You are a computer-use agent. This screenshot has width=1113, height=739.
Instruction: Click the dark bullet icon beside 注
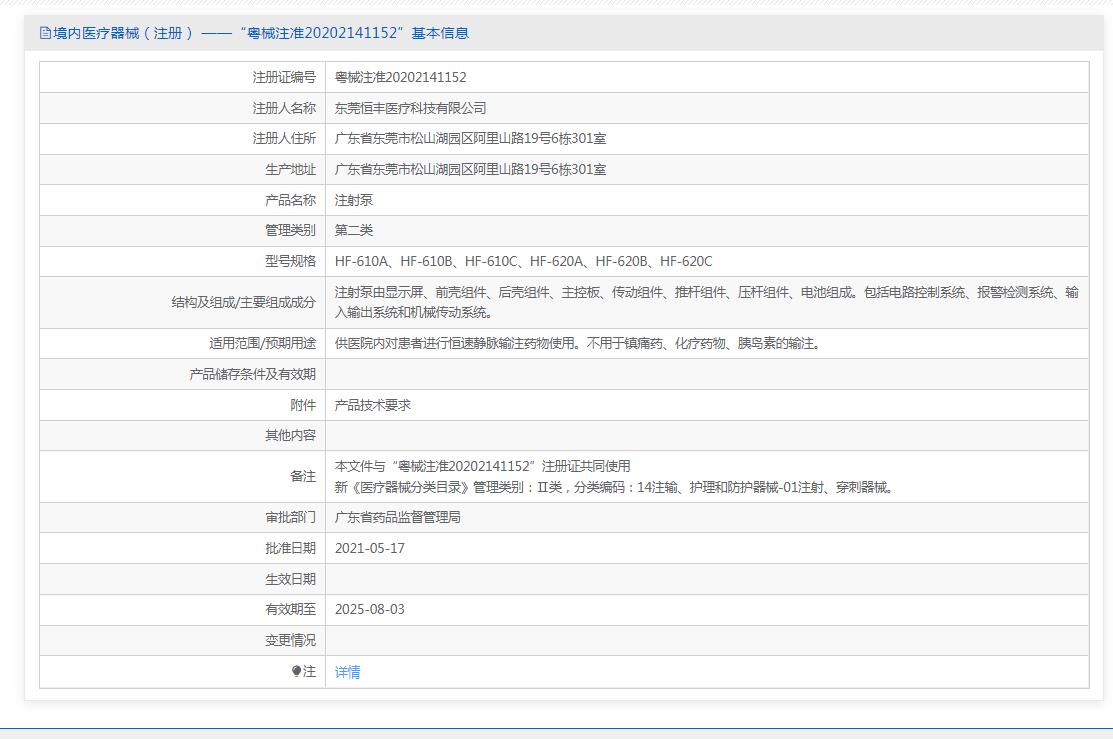point(296,672)
